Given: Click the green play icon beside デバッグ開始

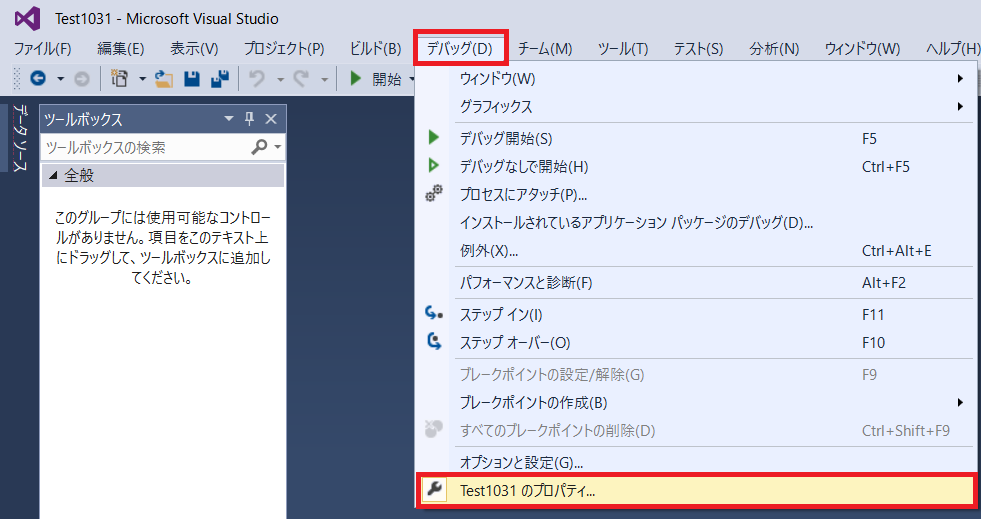Looking at the screenshot, I should pyautogui.click(x=434, y=138).
